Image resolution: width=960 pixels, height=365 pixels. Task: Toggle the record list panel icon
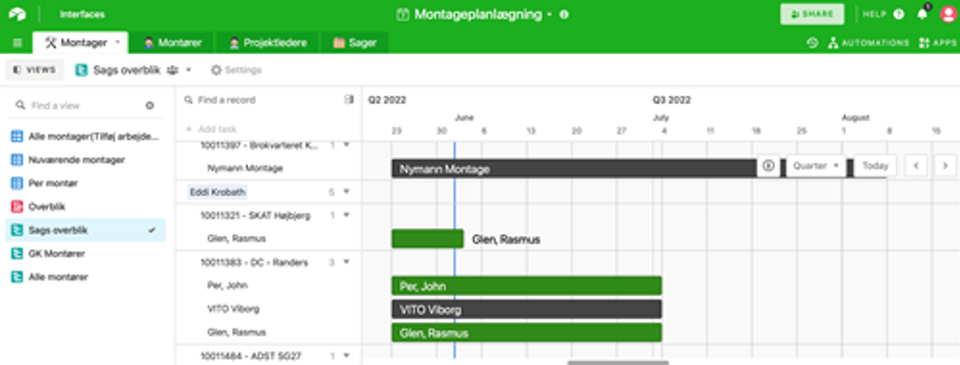pos(349,99)
